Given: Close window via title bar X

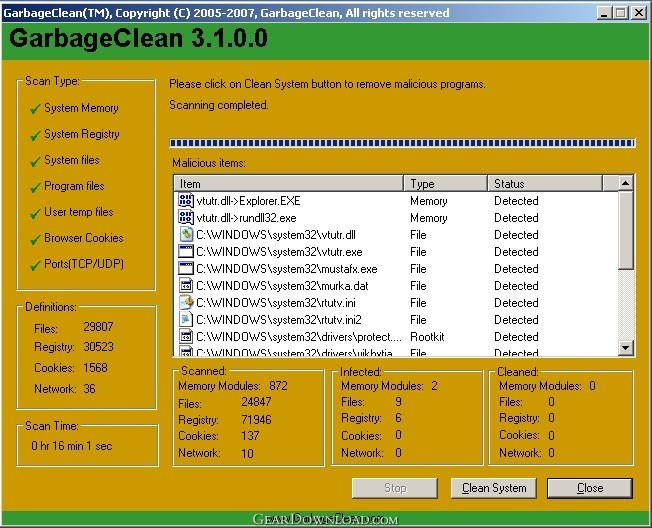Looking at the screenshot, I should pos(638,13).
